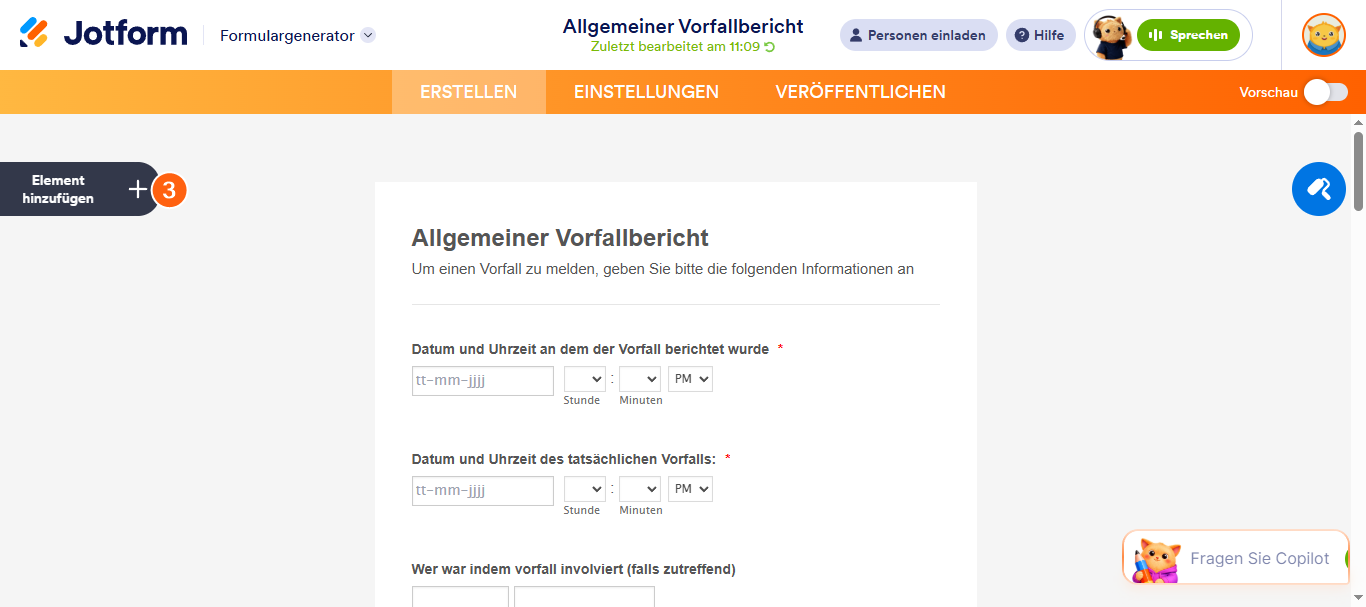Open the Formulargenerator dropdown chevron
The width and height of the screenshot is (1366, 607).
(368, 35)
